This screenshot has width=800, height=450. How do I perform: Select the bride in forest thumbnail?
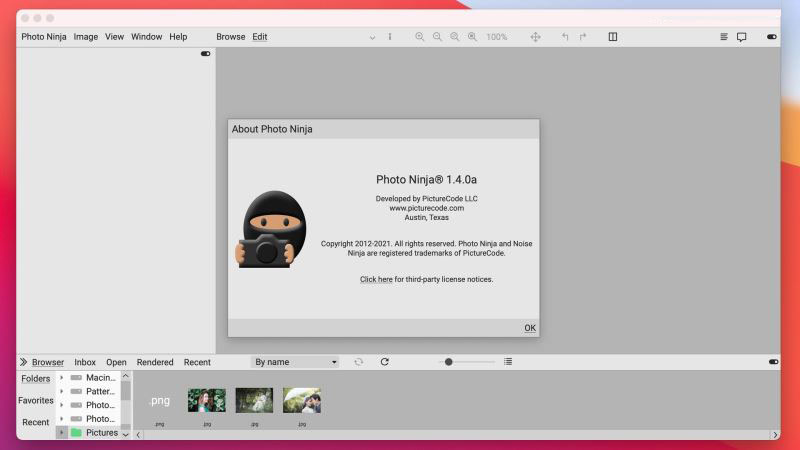tap(254, 401)
